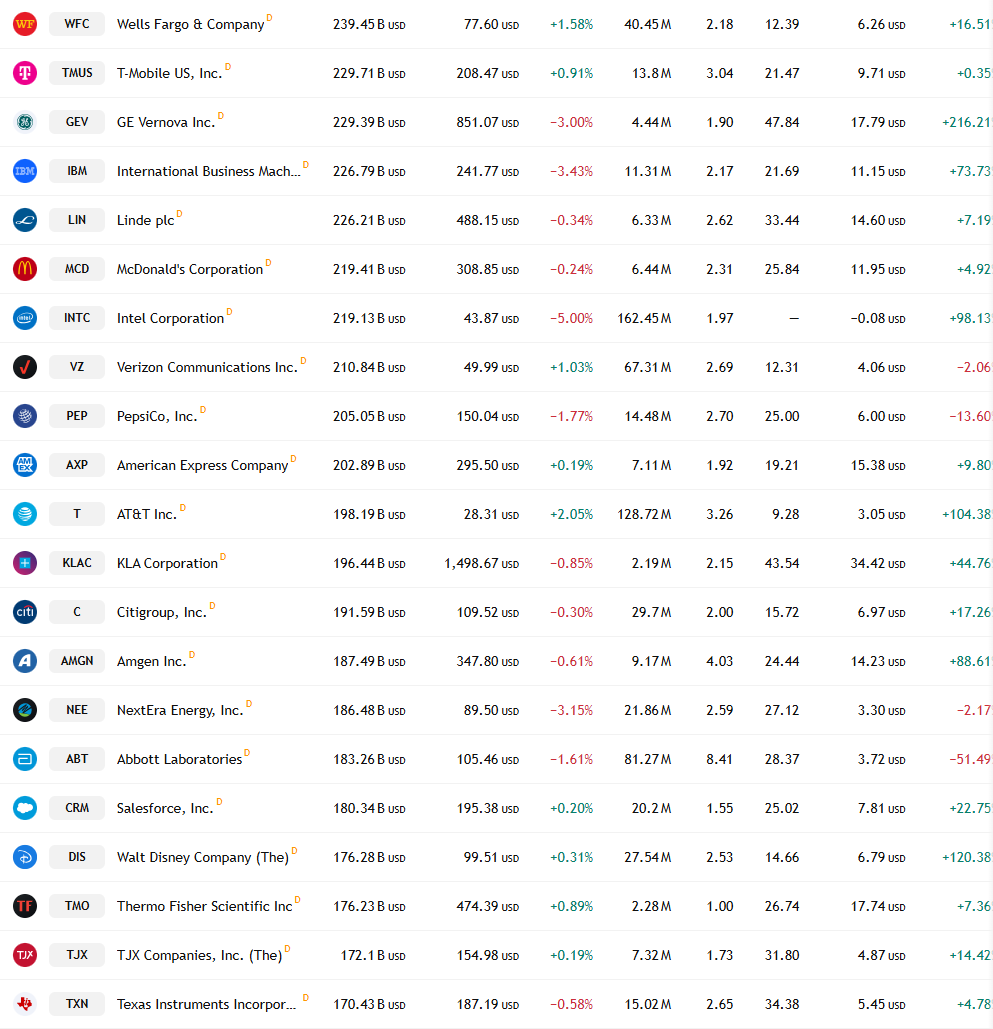Click the Intel logo icon
Screen dimensions: 993x1029
coord(25,318)
